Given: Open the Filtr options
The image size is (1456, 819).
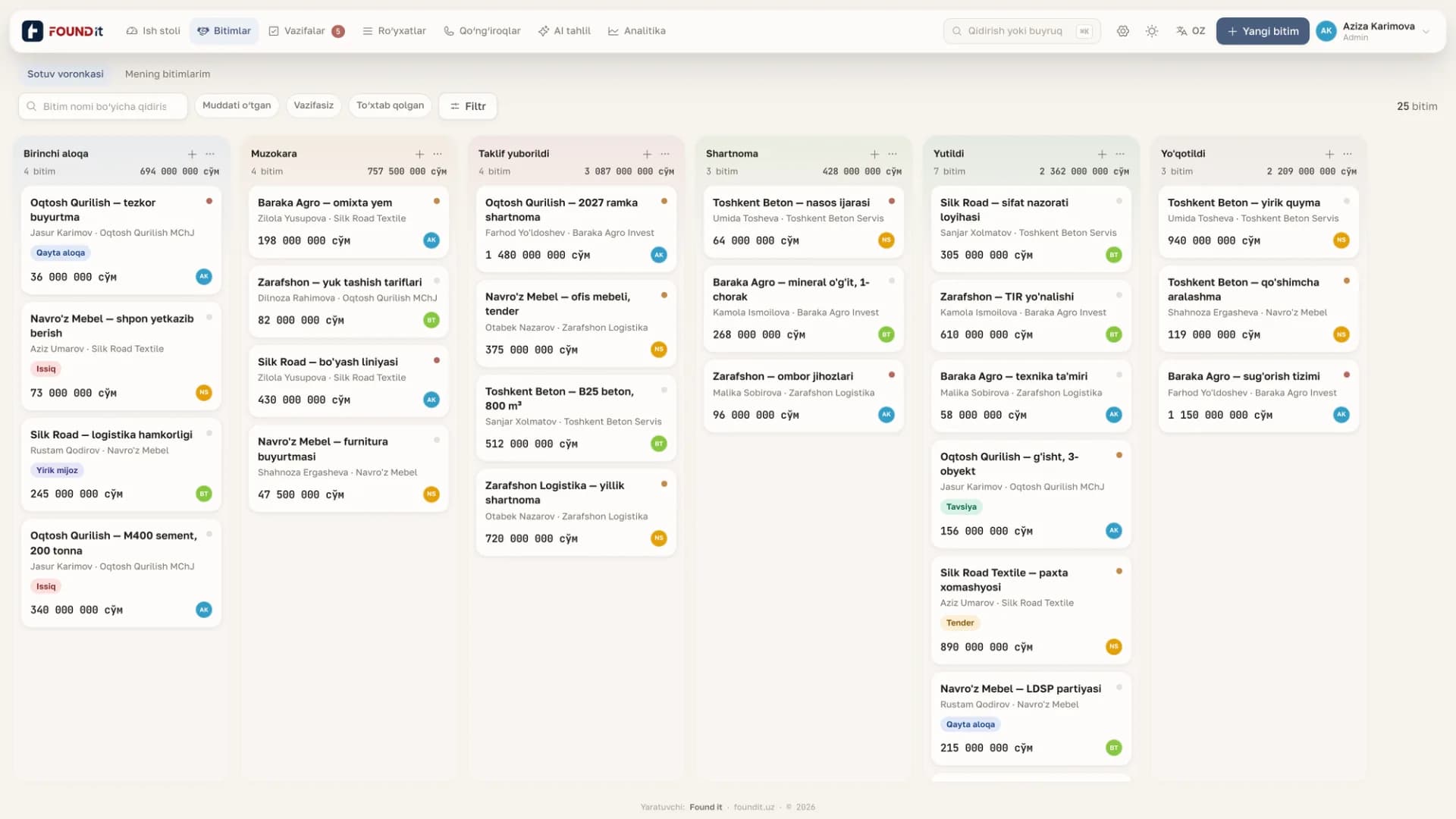Looking at the screenshot, I should 468,106.
